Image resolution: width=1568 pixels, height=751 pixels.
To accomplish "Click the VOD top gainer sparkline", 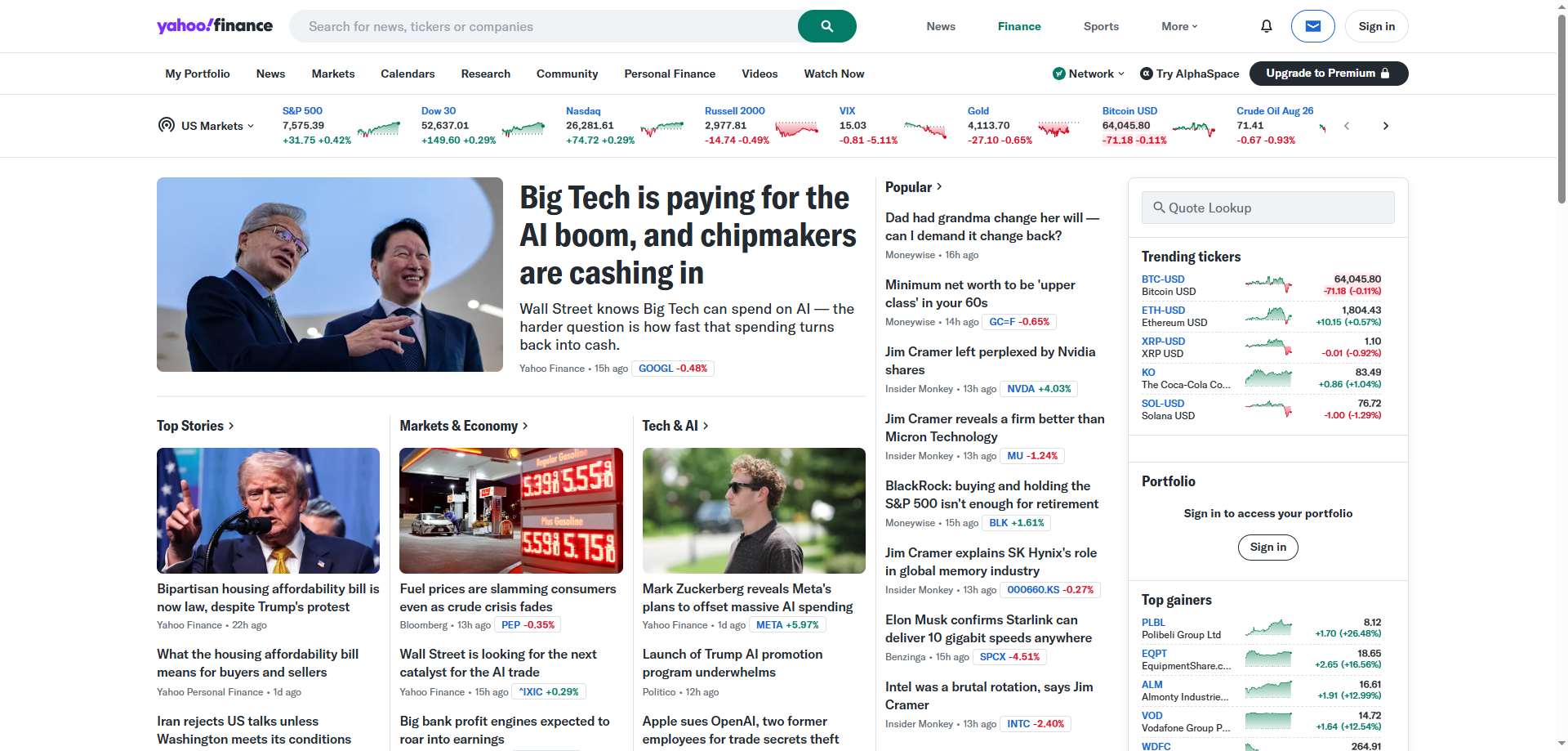I will [x=1268, y=721].
